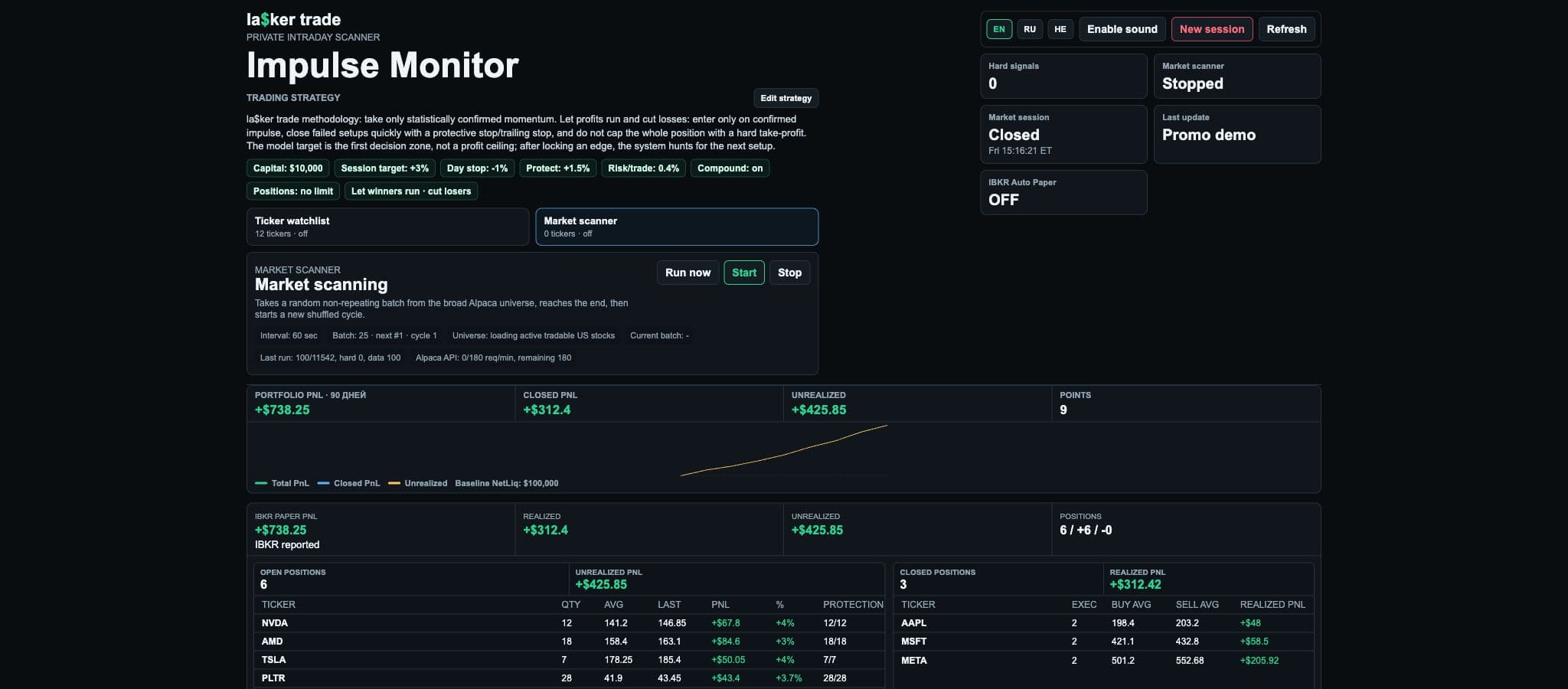Select the META closed position row

point(1103,660)
